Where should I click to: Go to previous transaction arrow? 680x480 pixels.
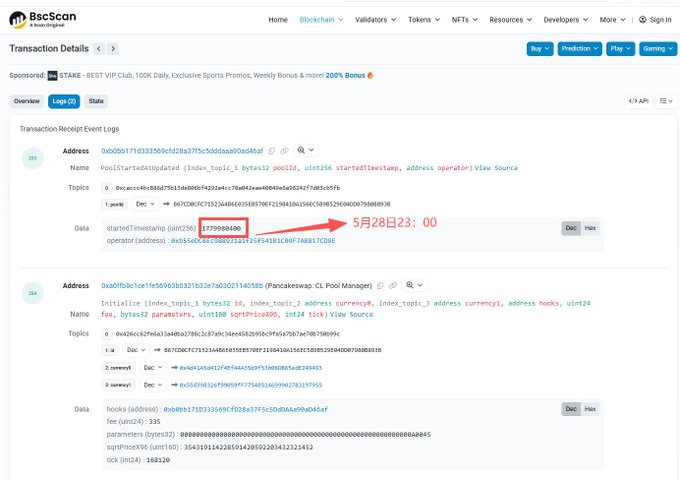(99, 49)
